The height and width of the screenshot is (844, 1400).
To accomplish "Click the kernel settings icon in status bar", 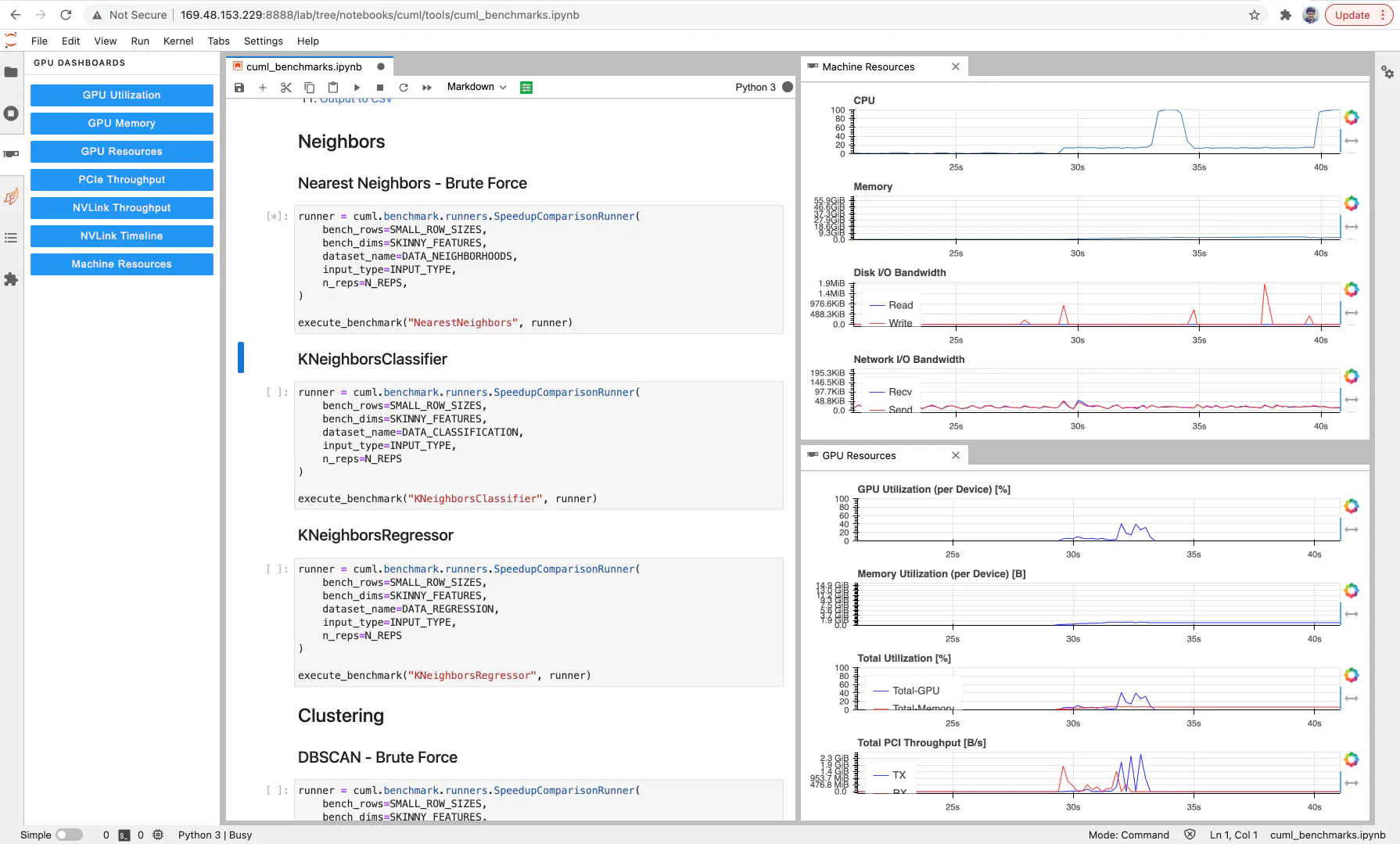I will (158, 835).
